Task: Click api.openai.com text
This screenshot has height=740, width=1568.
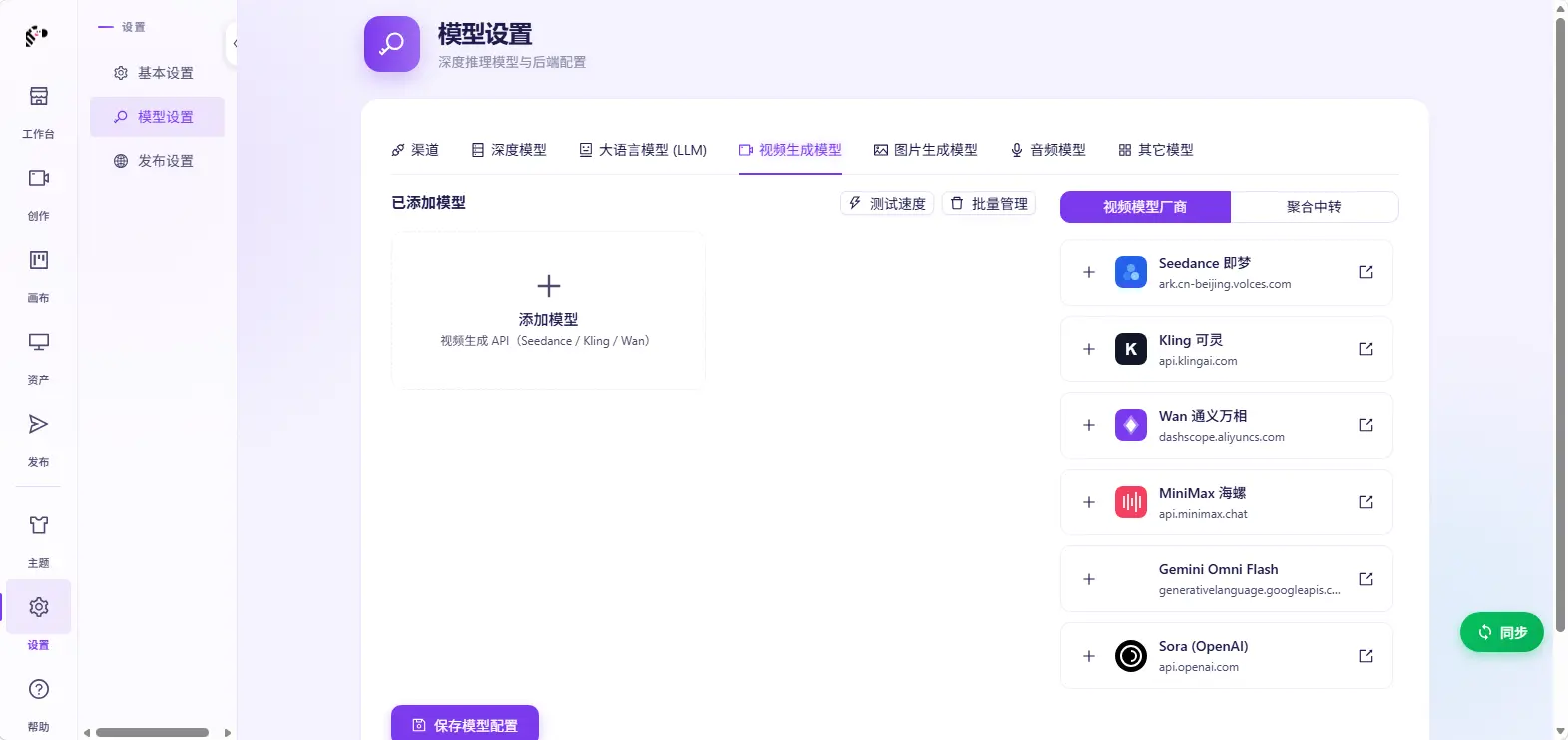Action: click(1199, 667)
